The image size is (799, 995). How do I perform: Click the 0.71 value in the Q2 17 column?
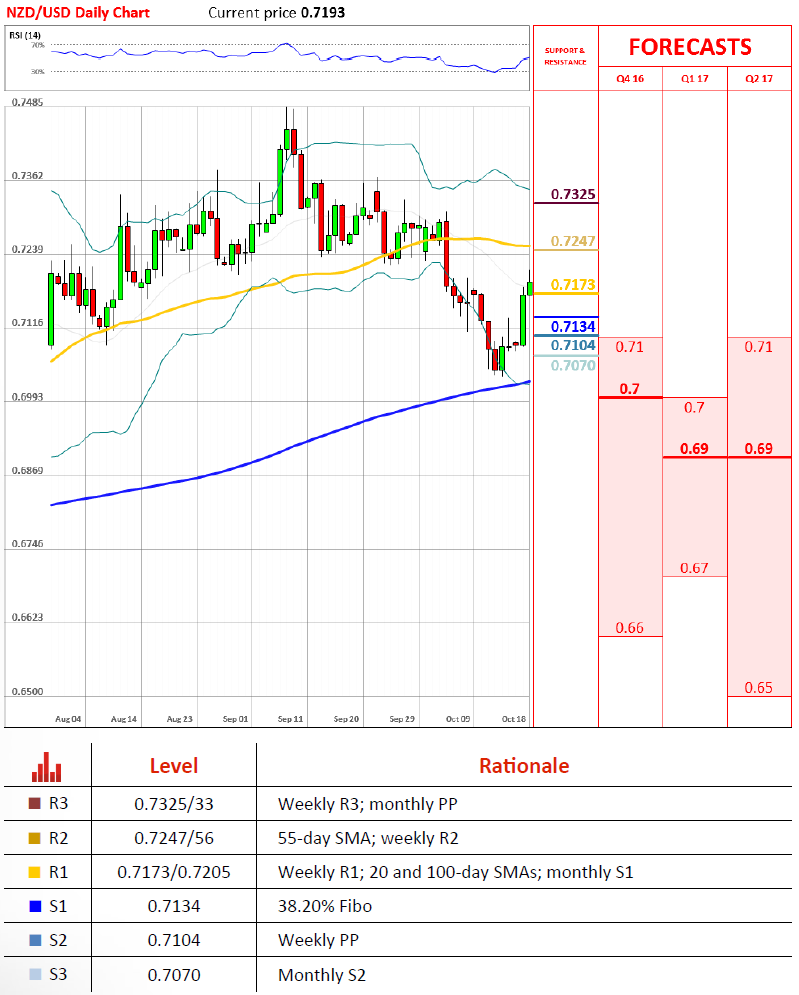[x=758, y=347]
